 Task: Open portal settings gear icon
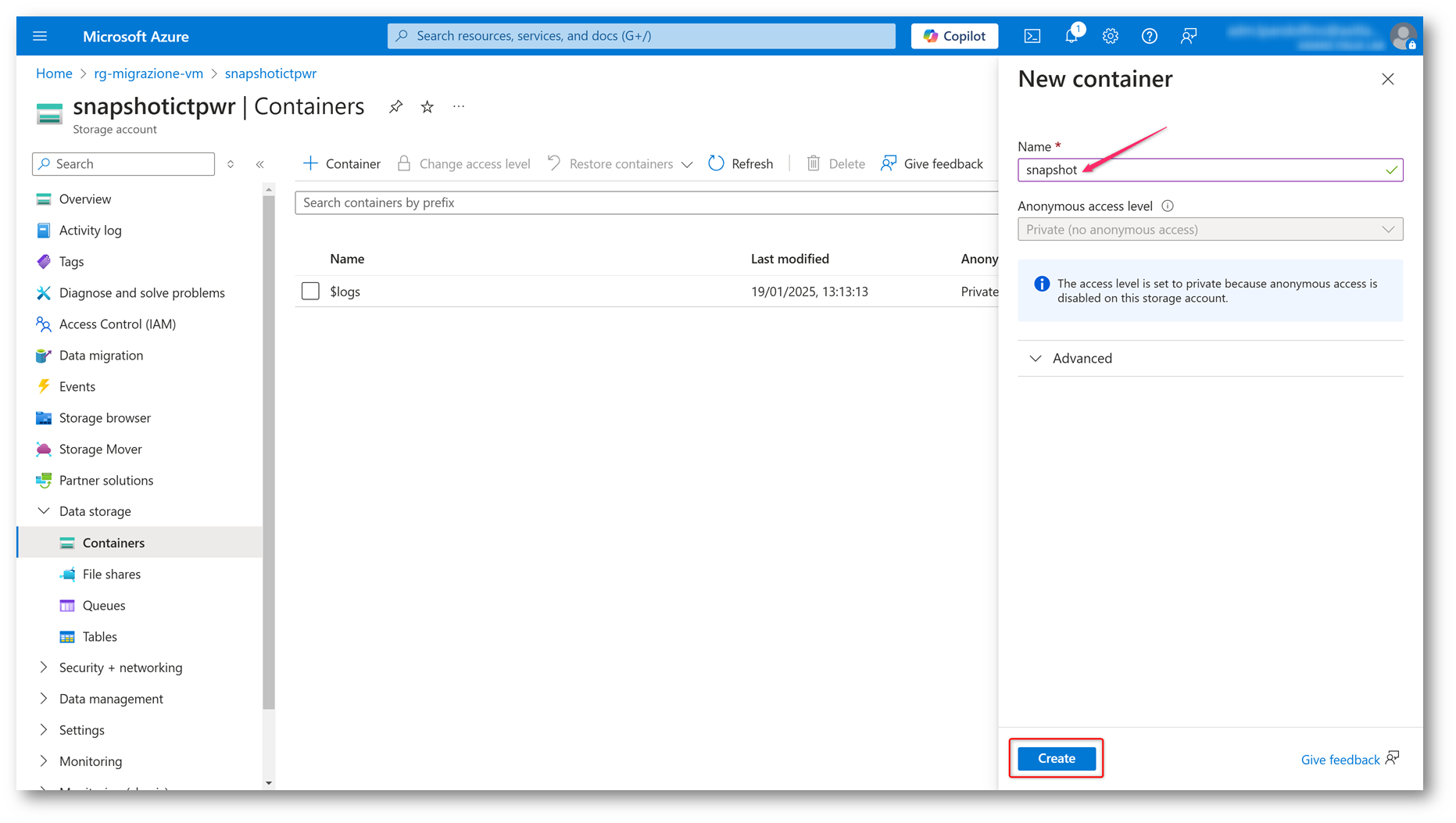click(1110, 36)
